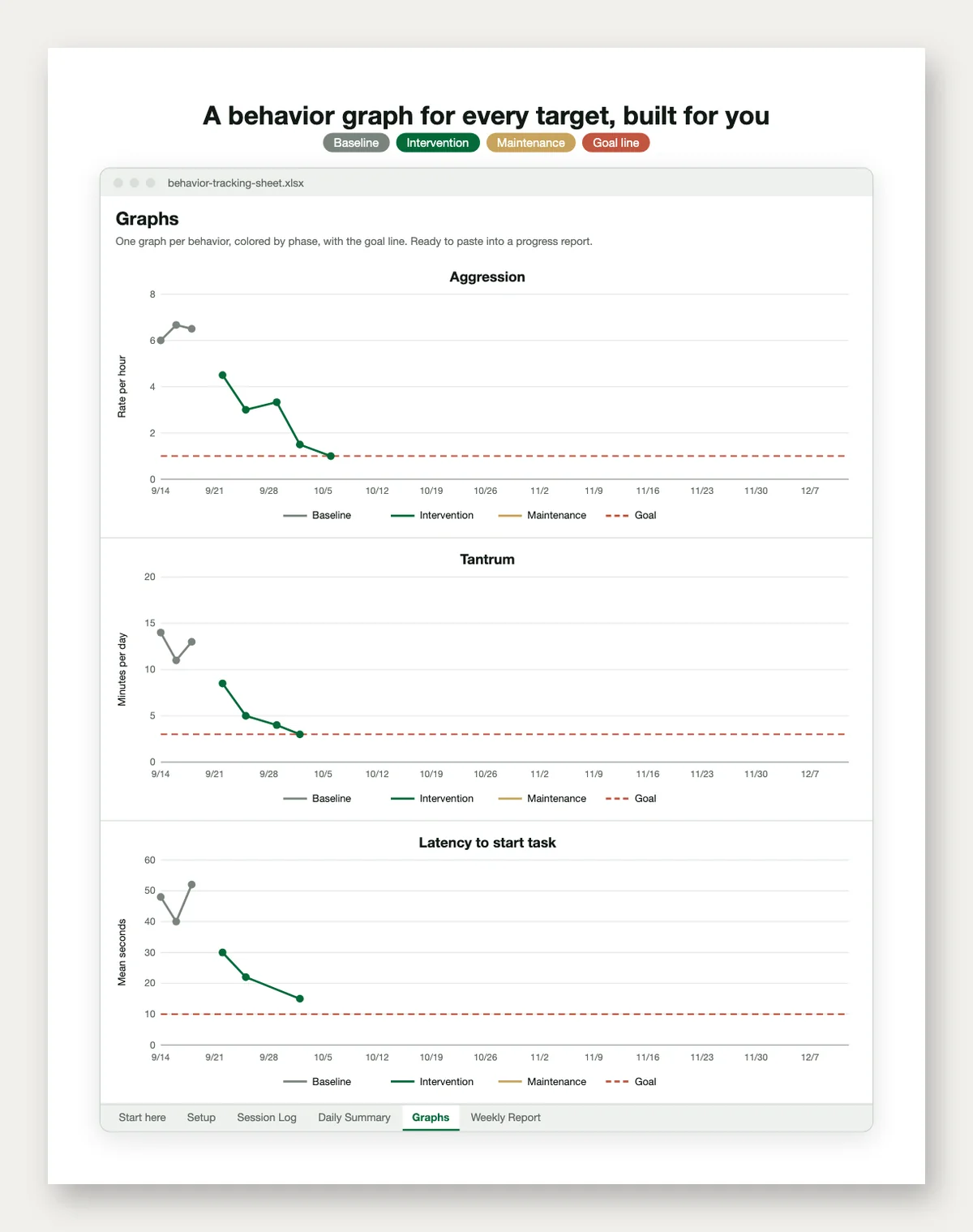Image resolution: width=973 pixels, height=1232 pixels.
Task: Switch to the Setup tab
Action: pyautogui.click(x=201, y=1118)
